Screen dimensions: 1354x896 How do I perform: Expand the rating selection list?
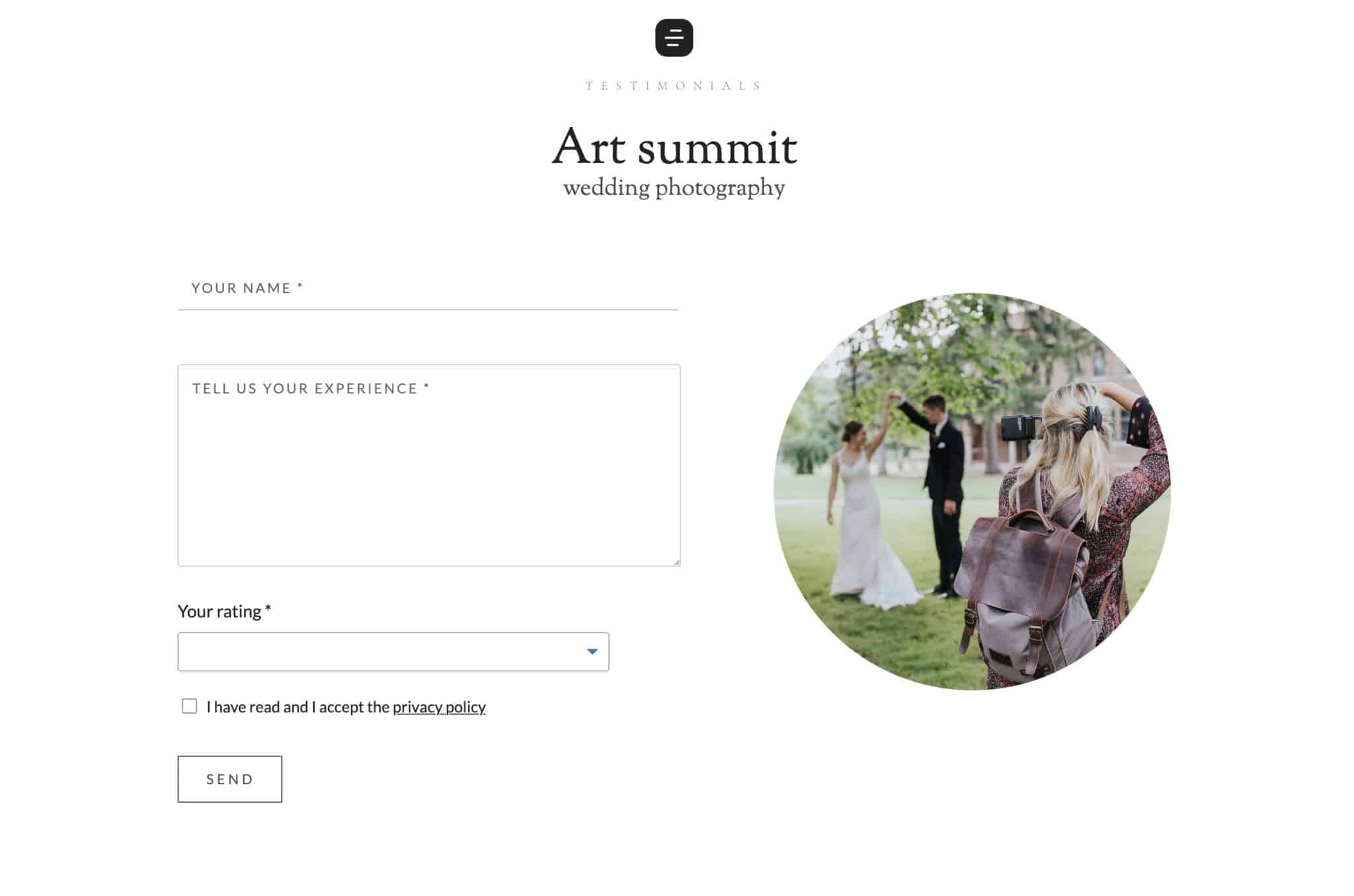point(392,652)
